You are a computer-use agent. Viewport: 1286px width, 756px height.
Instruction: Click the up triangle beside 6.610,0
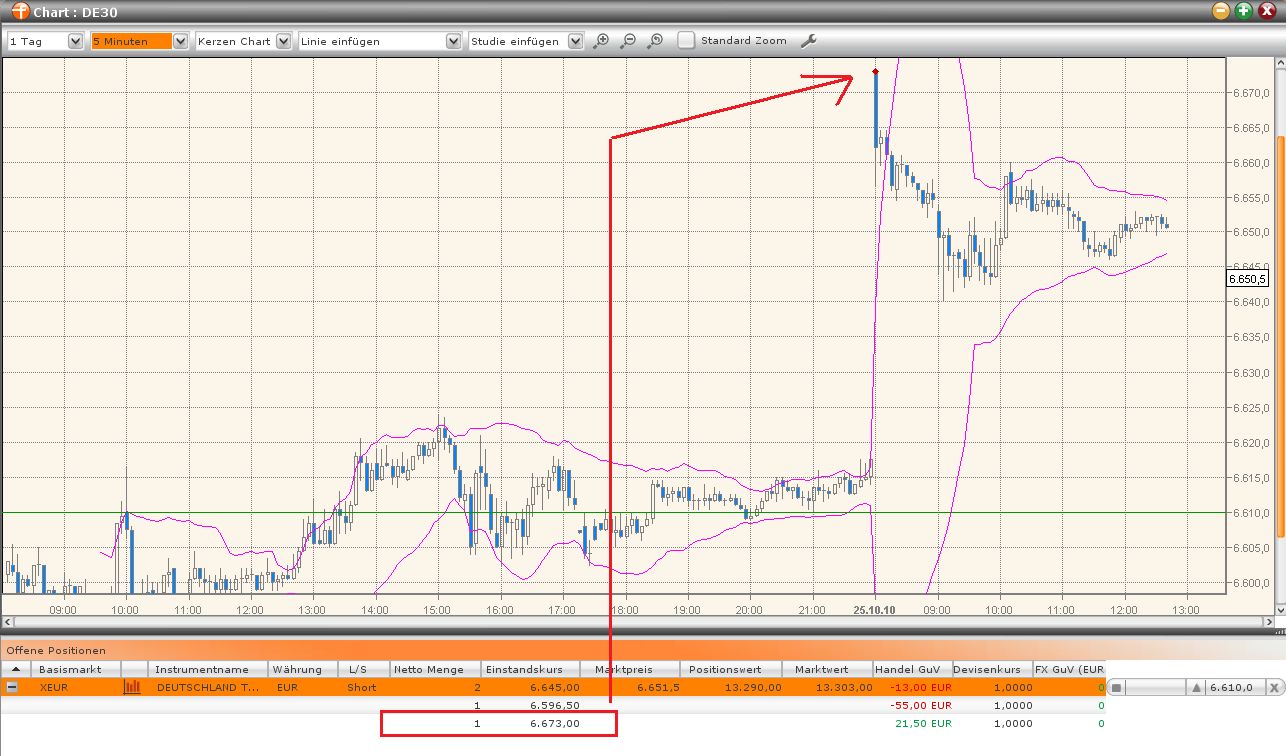pyautogui.click(x=1194, y=688)
